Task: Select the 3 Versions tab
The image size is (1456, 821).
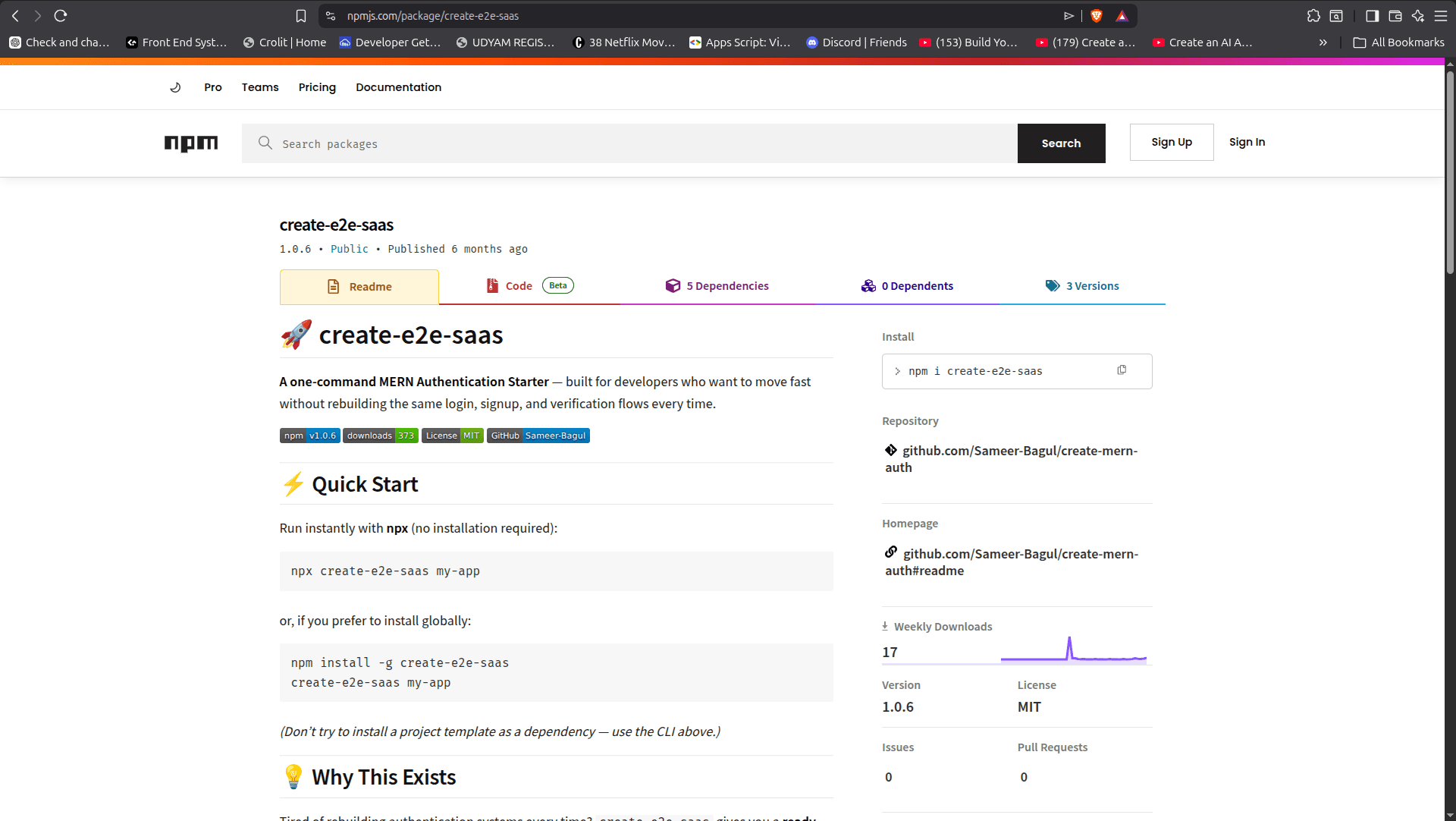Action: [1082, 286]
